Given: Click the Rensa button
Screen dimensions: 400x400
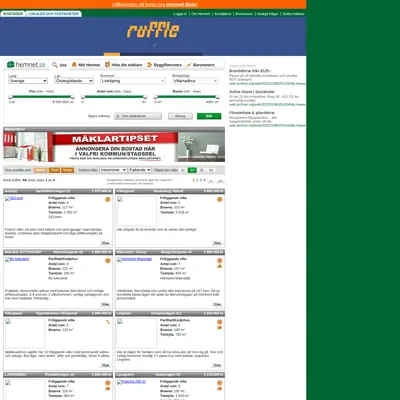Looking at the screenshot, I should (x=180, y=116).
